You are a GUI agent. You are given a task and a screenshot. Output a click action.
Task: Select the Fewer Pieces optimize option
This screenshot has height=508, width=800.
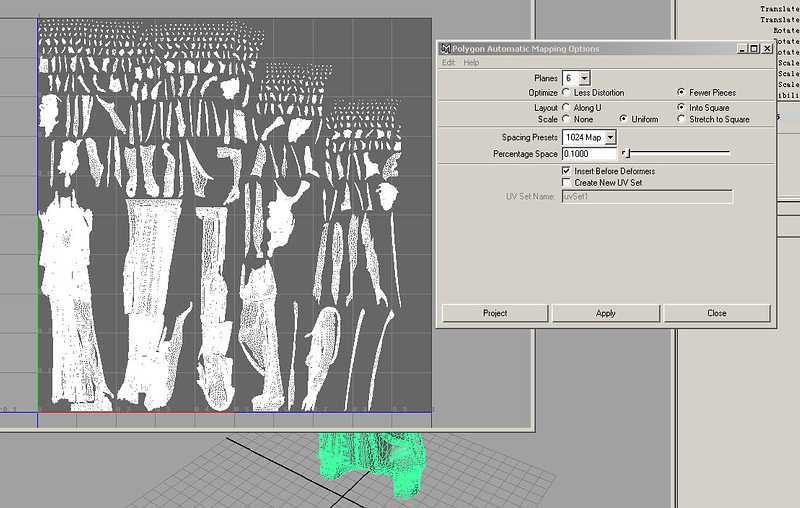tap(681, 92)
